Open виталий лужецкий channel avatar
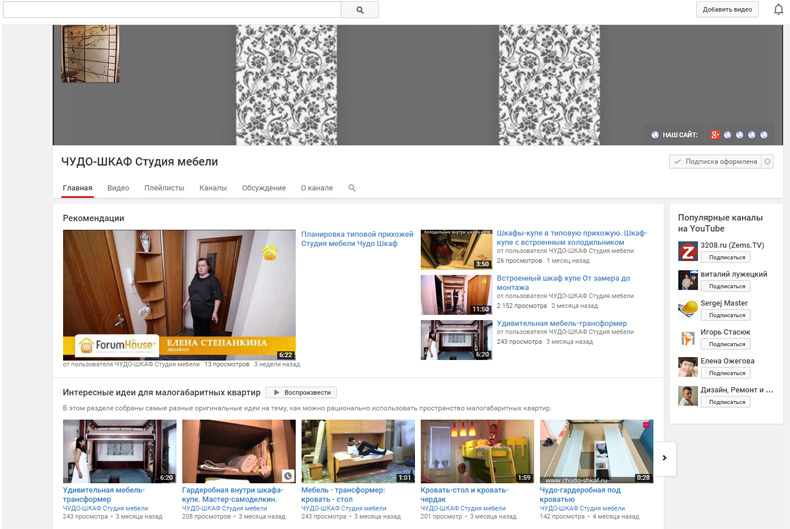This screenshot has width=790, height=529. tap(688, 280)
